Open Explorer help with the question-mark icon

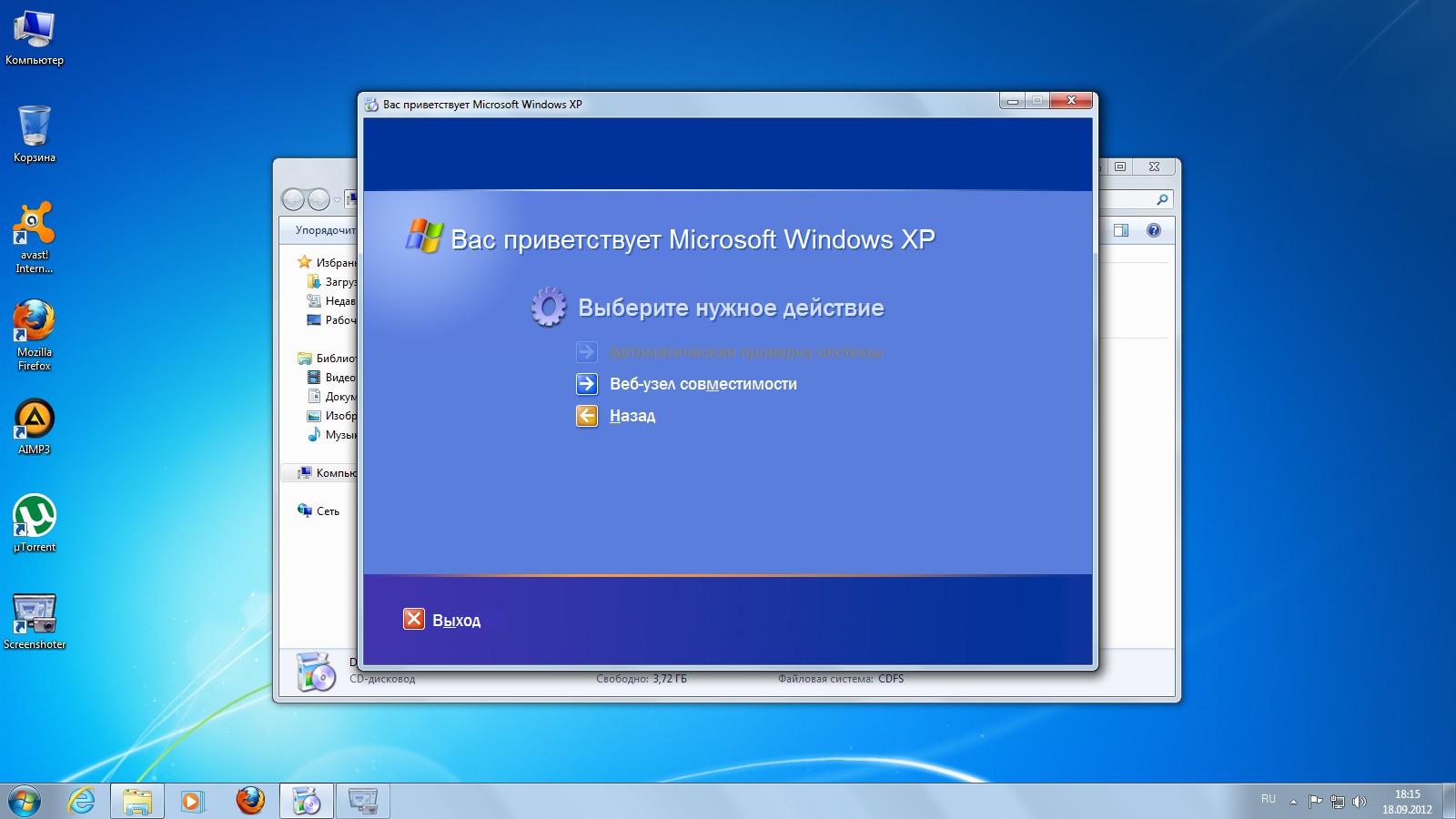[1154, 230]
